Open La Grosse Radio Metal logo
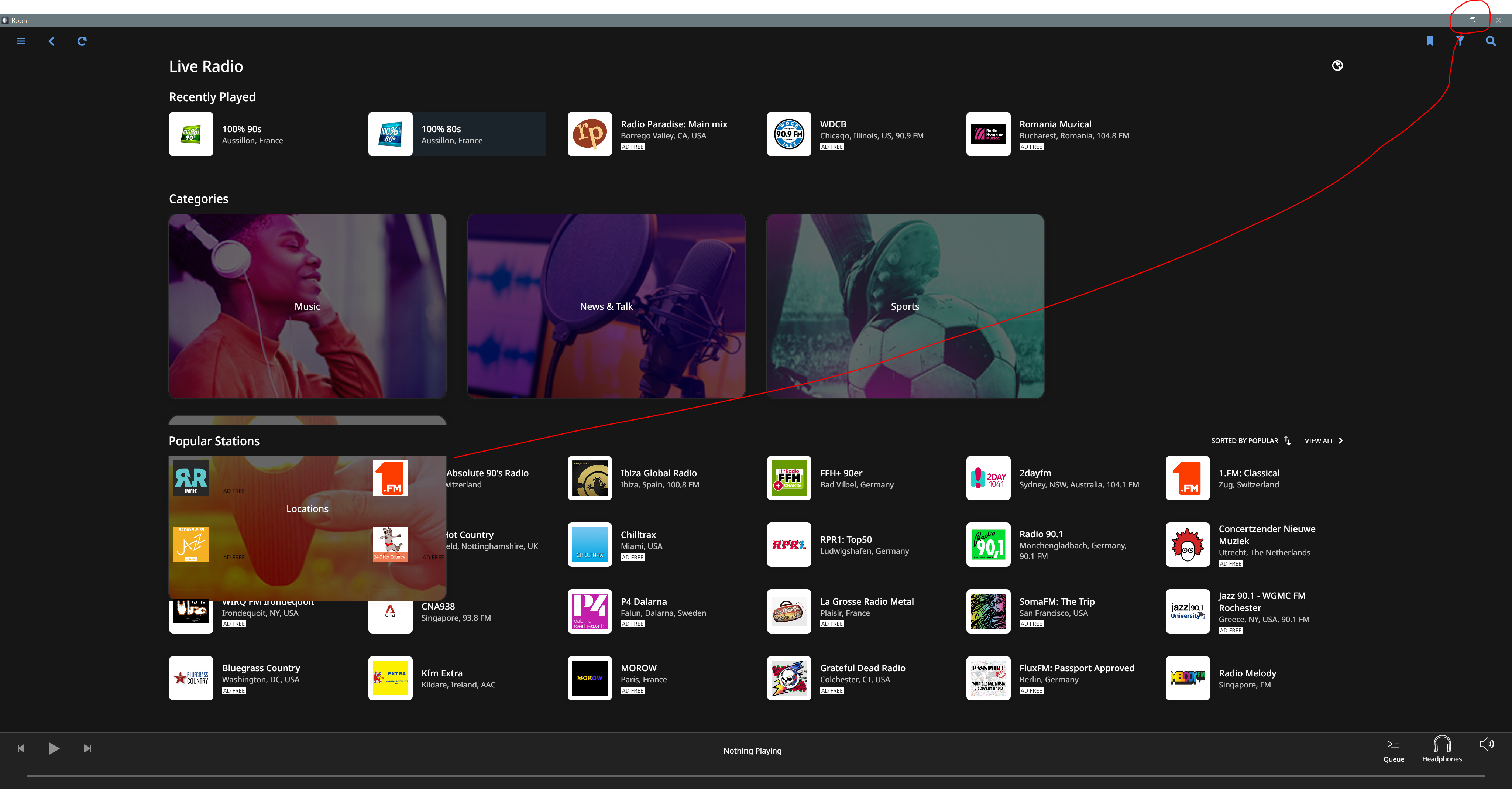 (789, 612)
